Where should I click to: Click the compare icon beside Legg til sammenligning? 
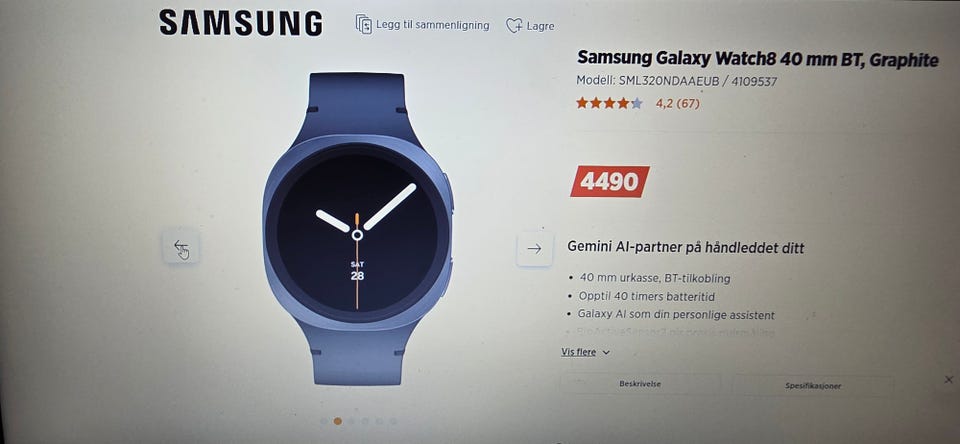click(x=364, y=24)
